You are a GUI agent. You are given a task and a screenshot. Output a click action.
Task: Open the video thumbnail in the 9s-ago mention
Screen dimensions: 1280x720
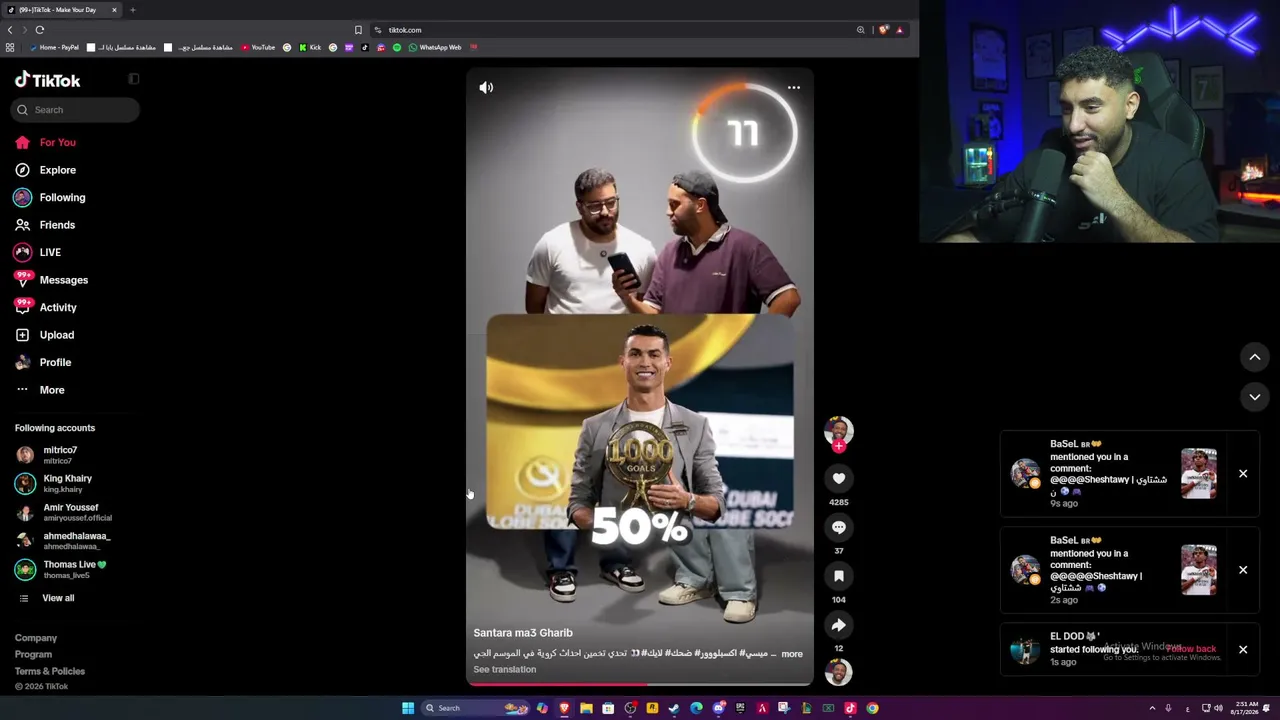(1199, 474)
